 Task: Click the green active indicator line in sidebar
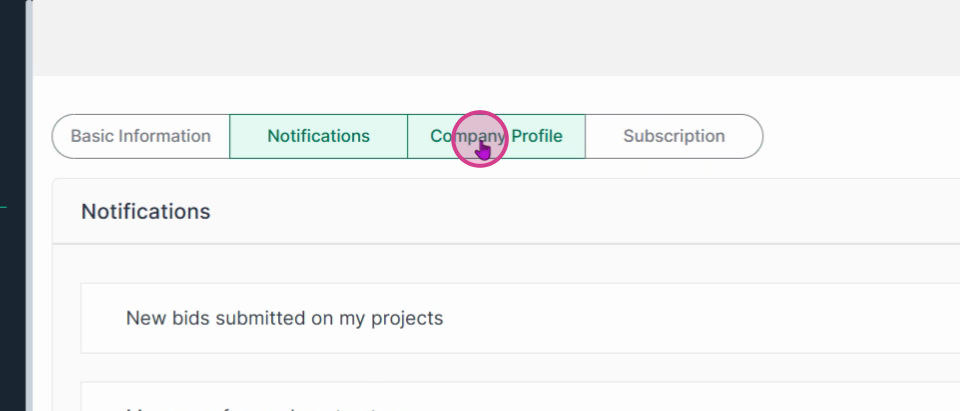pyautogui.click(x=3, y=207)
